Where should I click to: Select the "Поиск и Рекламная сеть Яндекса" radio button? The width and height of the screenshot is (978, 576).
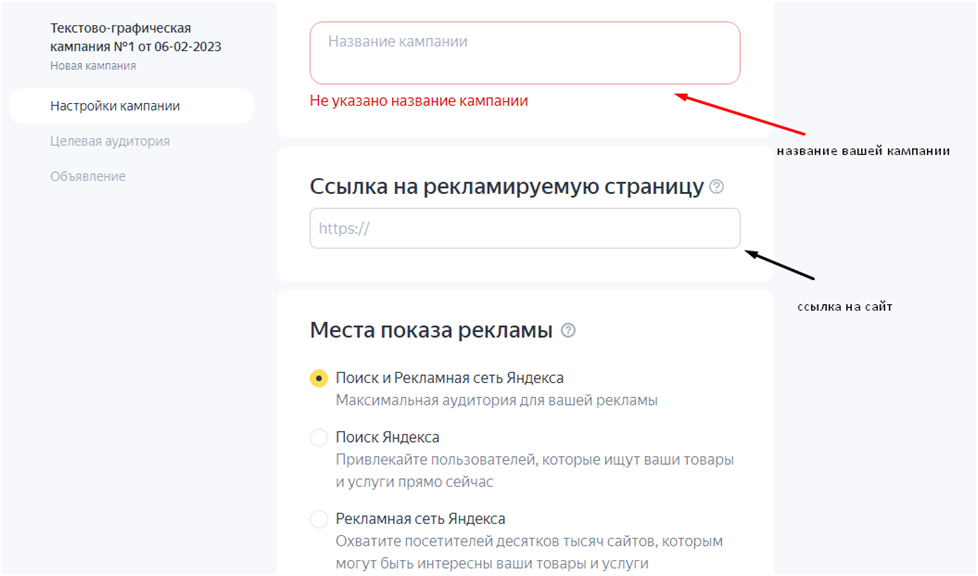[x=319, y=378]
